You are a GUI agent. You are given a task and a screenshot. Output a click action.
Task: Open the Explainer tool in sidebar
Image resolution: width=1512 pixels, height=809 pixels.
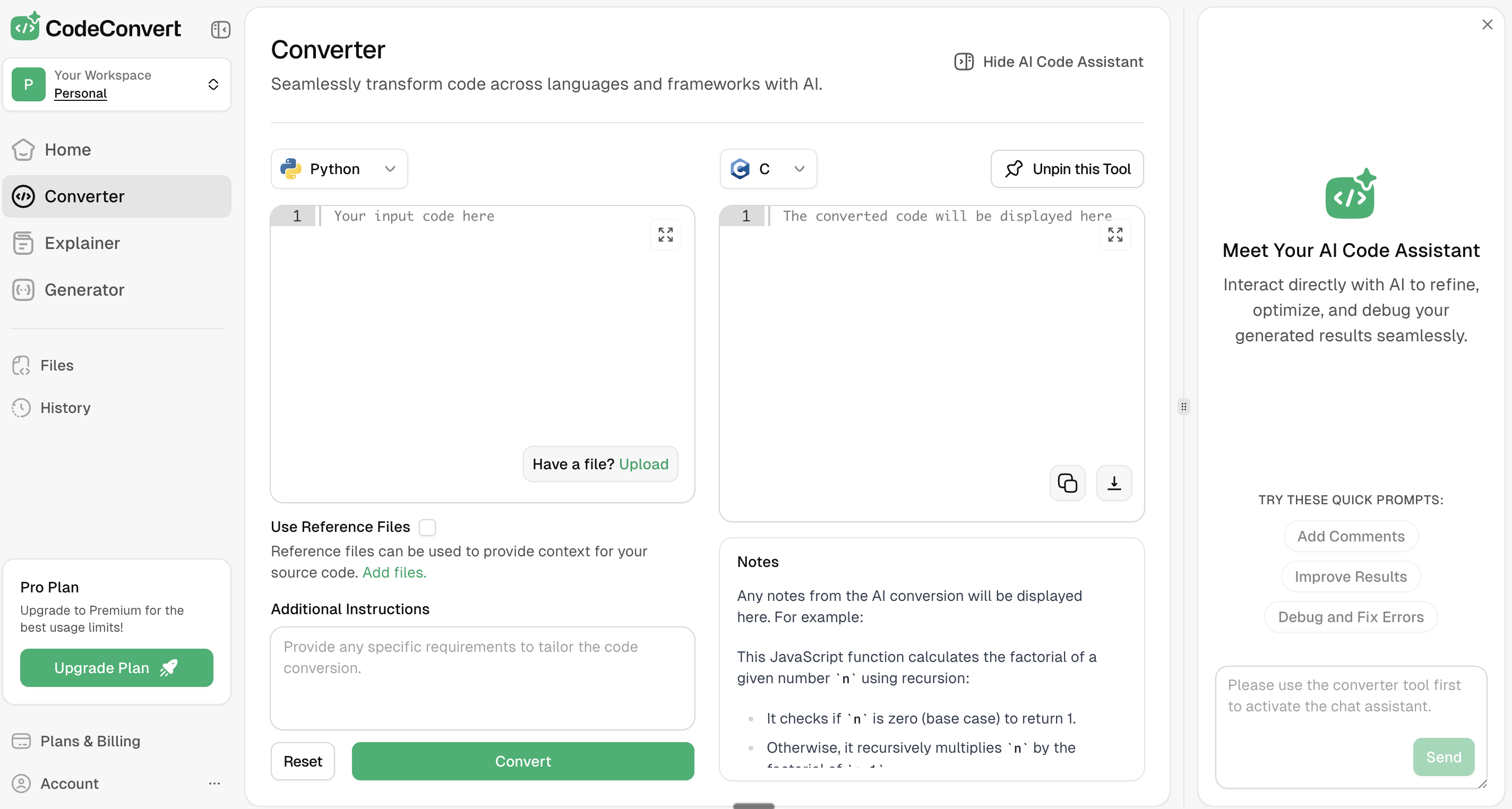tap(82, 243)
